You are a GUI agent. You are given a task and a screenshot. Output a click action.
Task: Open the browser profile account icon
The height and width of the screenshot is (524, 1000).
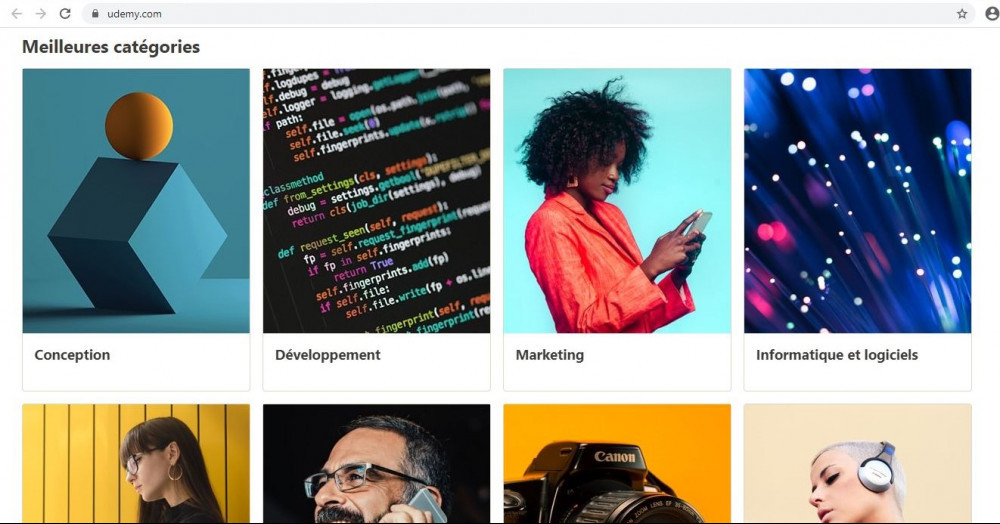click(x=992, y=13)
